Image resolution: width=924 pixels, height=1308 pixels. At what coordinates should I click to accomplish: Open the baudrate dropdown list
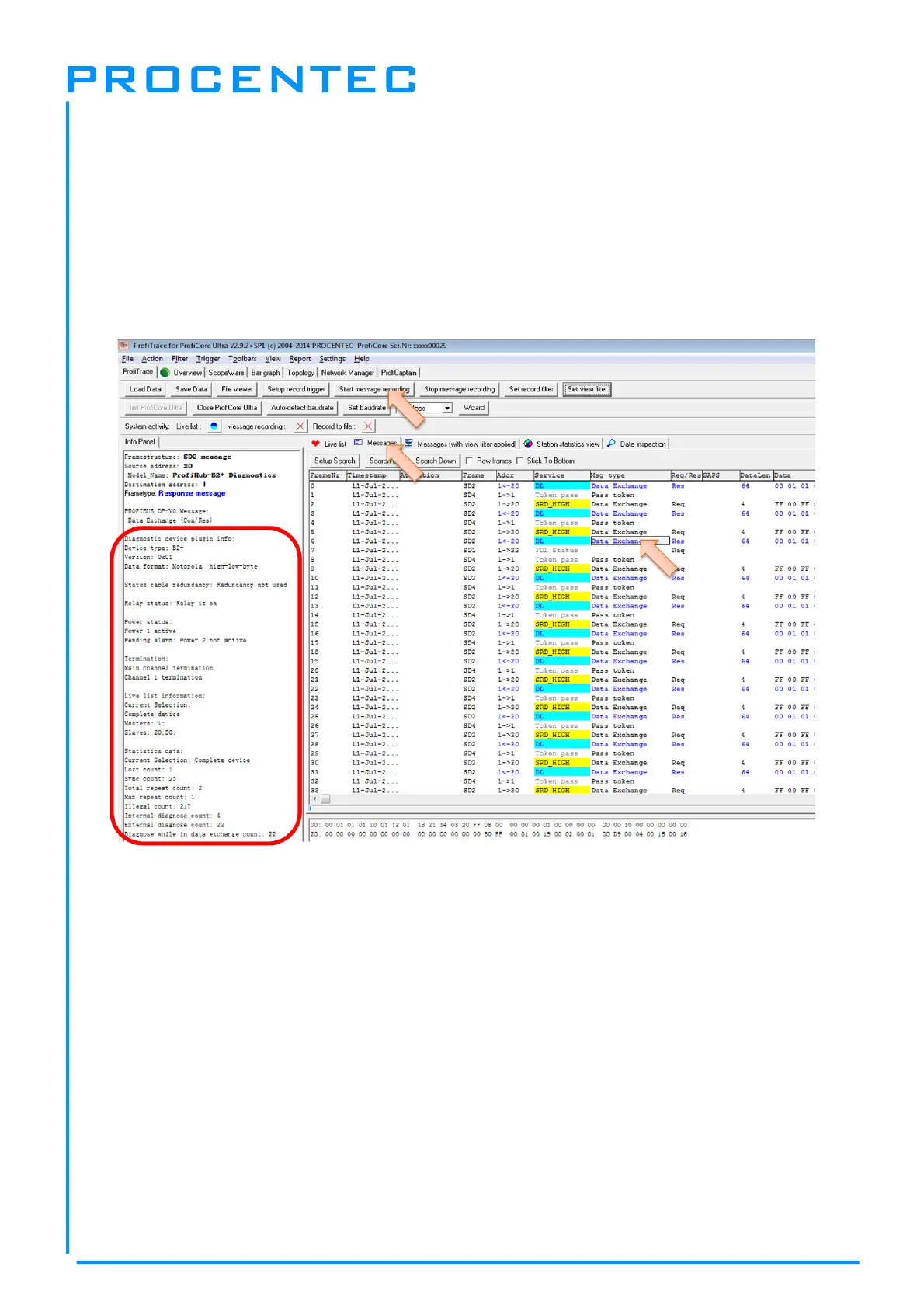[x=447, y=409]
